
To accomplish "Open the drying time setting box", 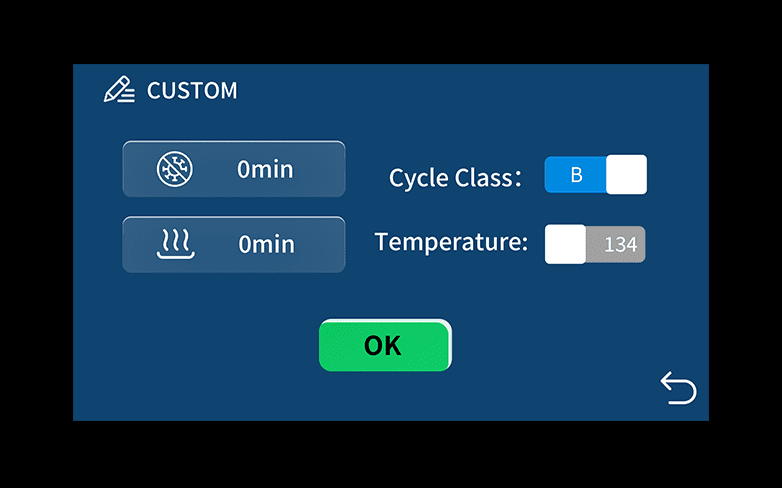I will [x=233, y=244].
